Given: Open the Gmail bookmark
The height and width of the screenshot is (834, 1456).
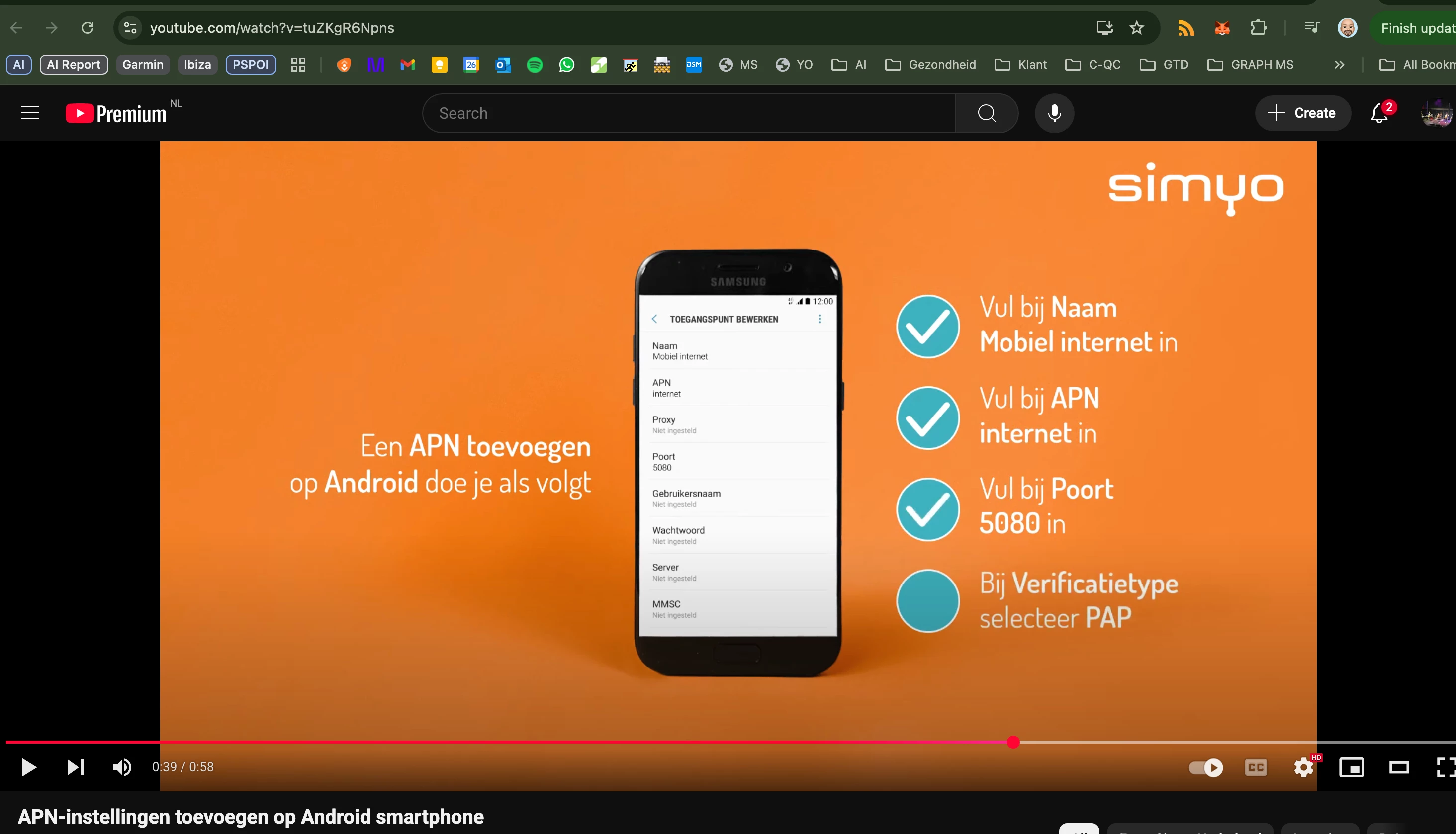Looking at the screenshot, I should click(x=407, y=65).
